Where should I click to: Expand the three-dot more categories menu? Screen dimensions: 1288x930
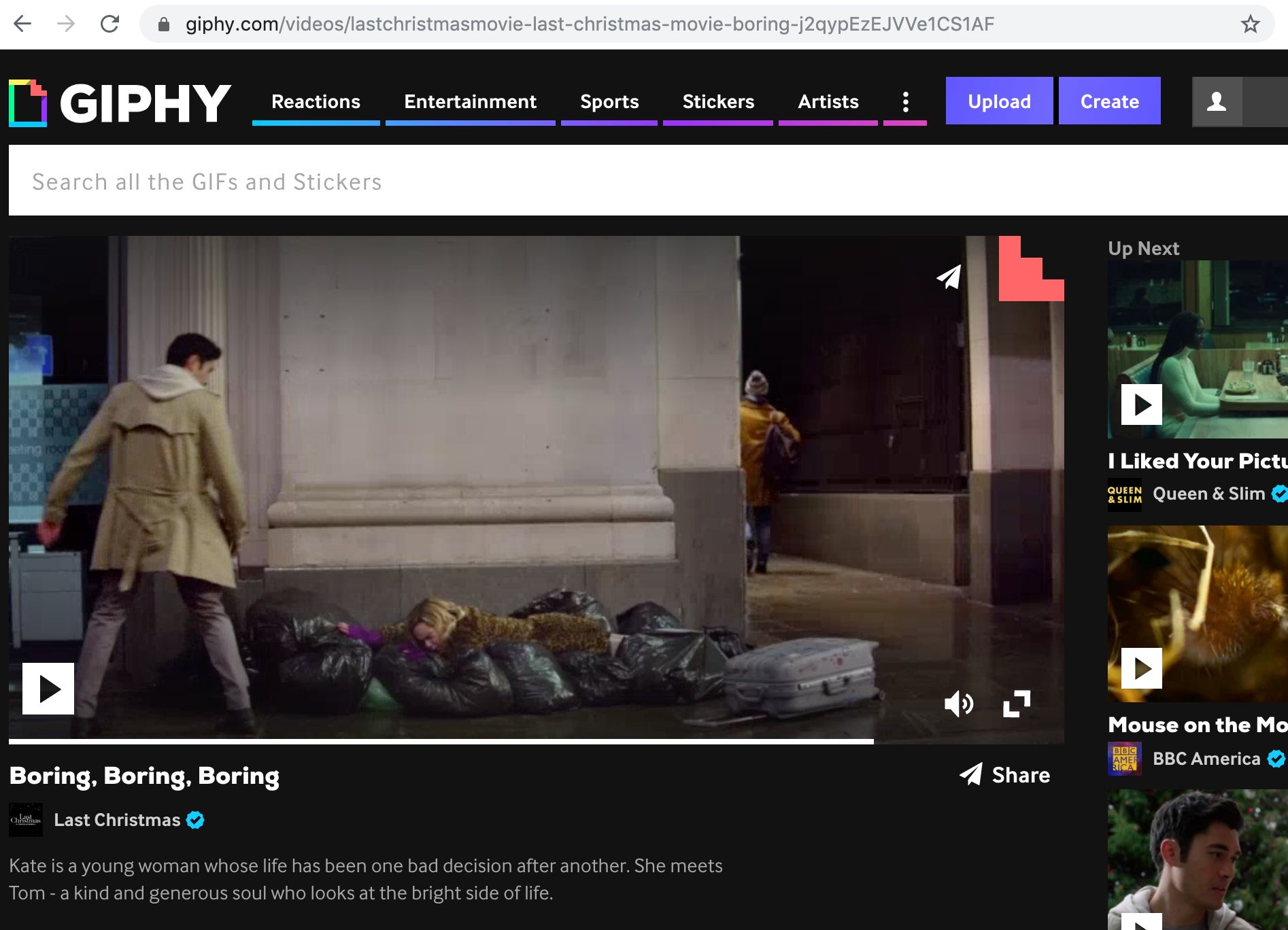pyautogui.click(x=905, y=102)
